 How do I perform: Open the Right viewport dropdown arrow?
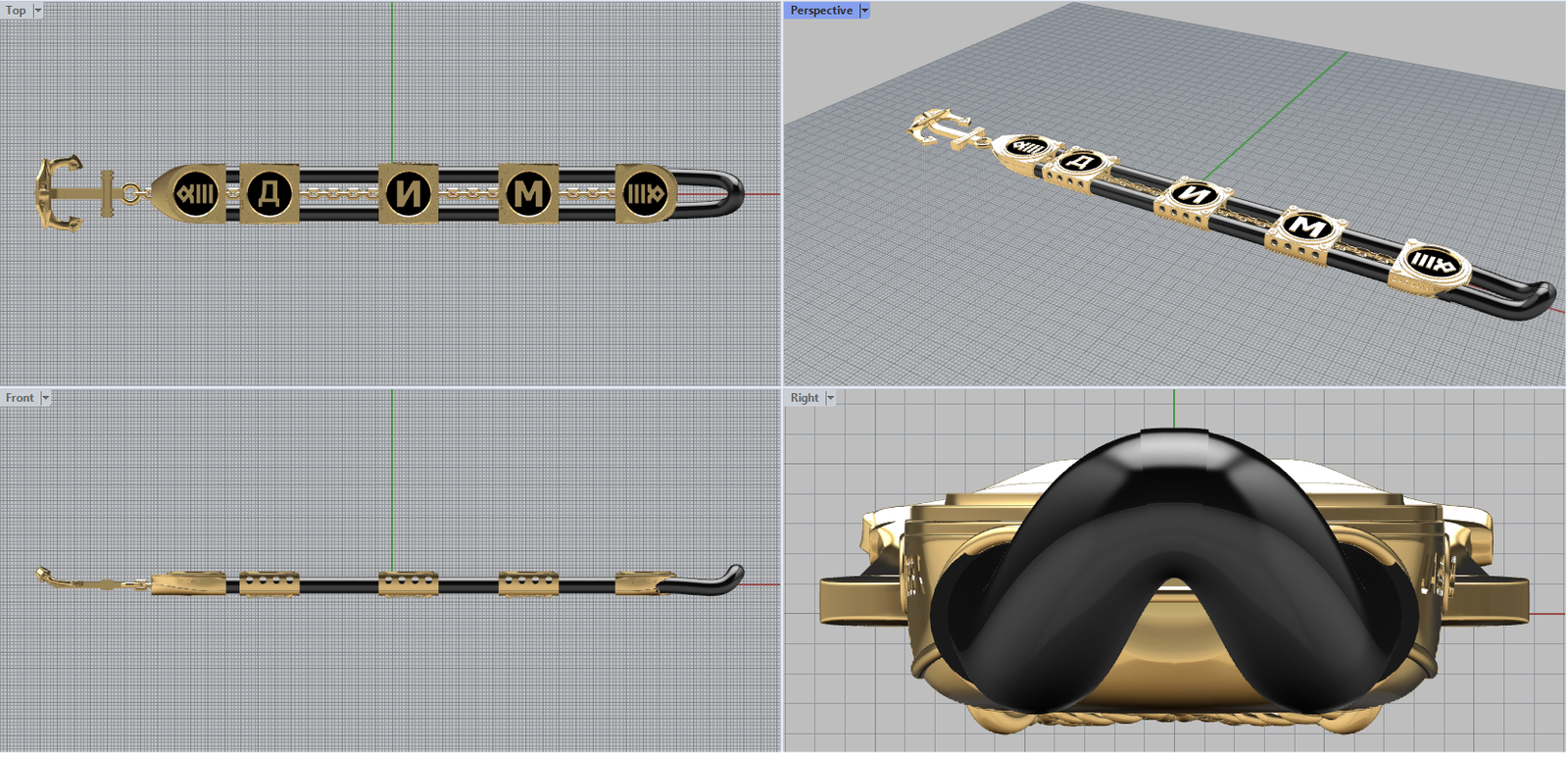click(x=830, y=397)
